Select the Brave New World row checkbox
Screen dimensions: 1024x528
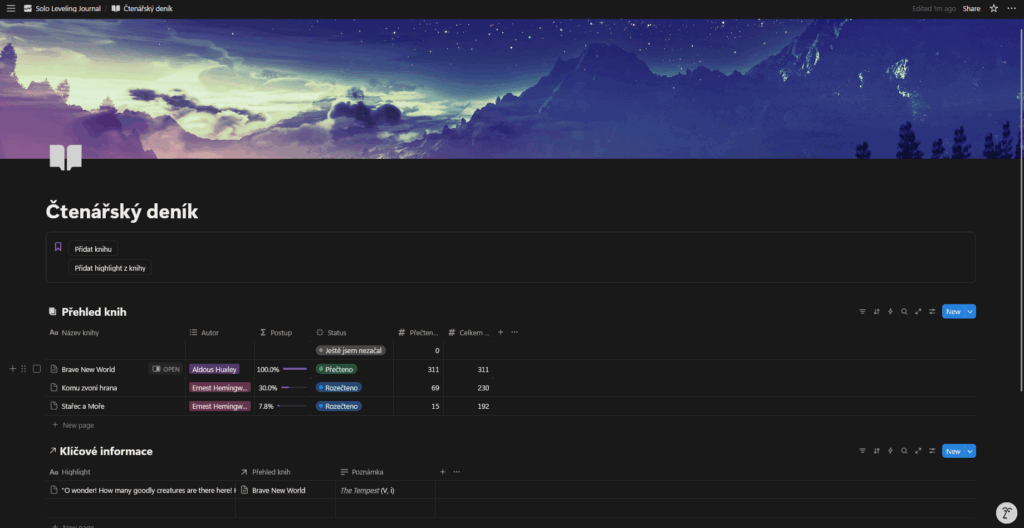[x=37, y=369]
